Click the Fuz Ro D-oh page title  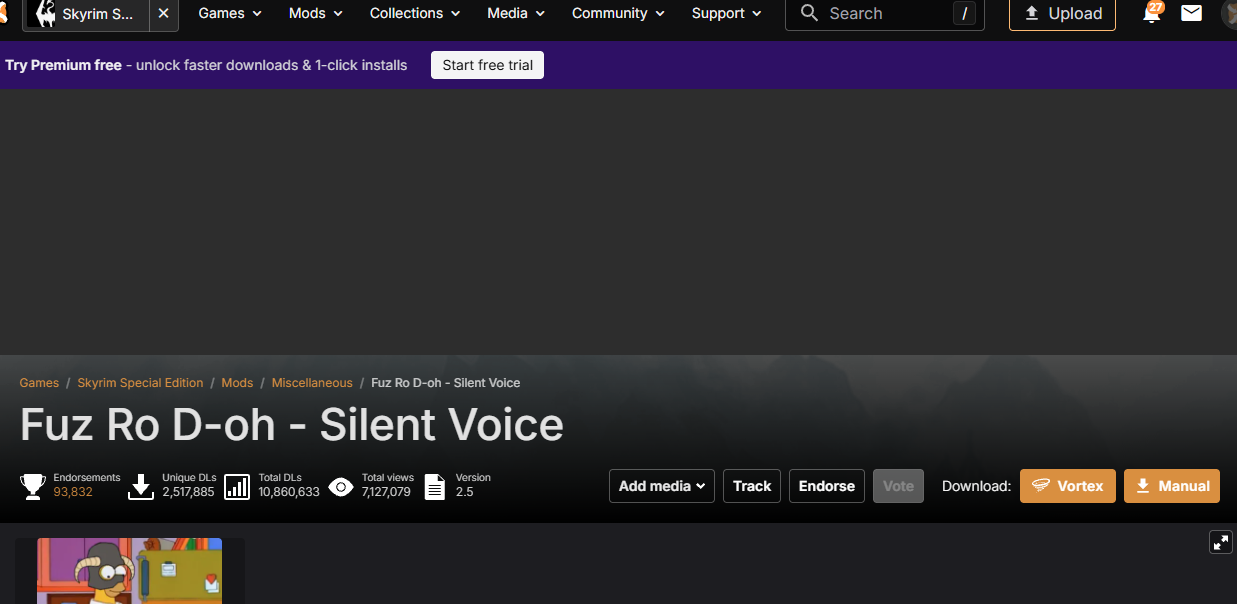292,425
